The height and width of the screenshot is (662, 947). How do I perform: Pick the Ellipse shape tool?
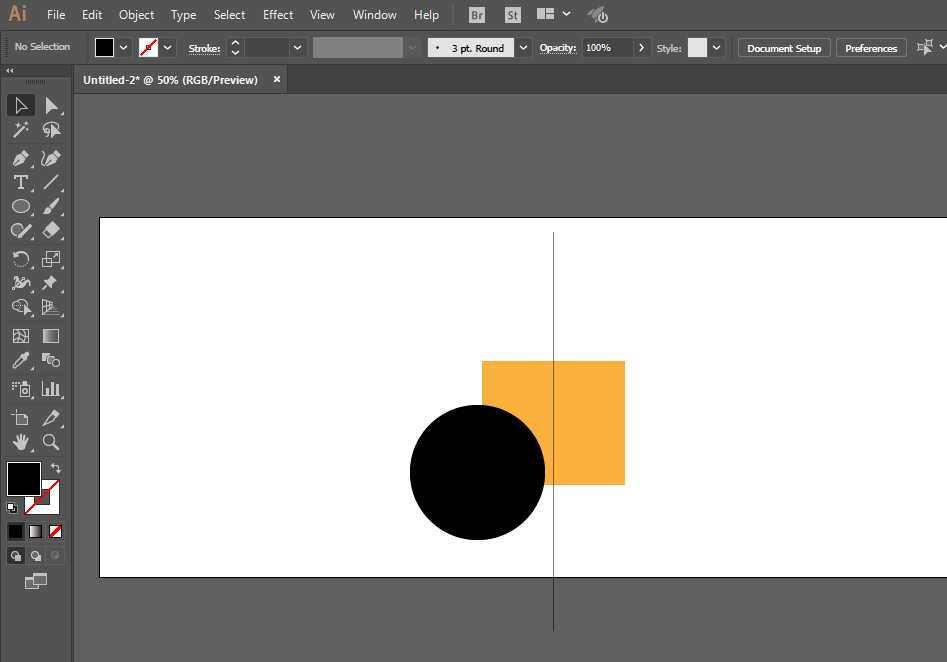point(20,206)
